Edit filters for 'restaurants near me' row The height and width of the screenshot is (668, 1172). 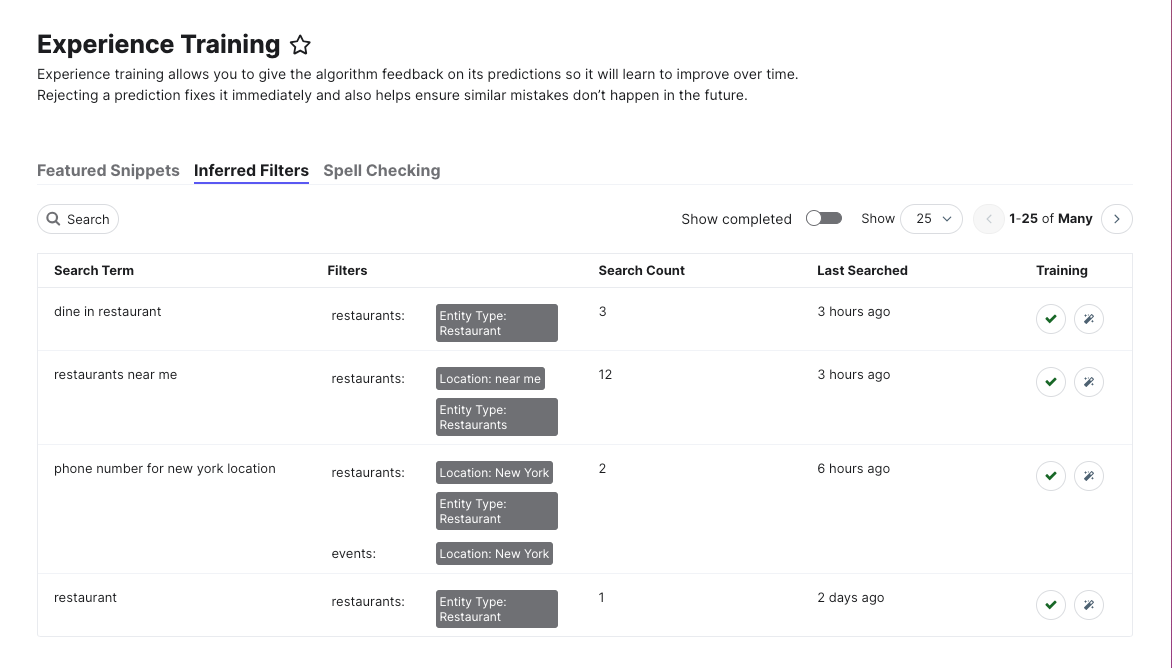pyautogui.click(x=1088, y=382)
